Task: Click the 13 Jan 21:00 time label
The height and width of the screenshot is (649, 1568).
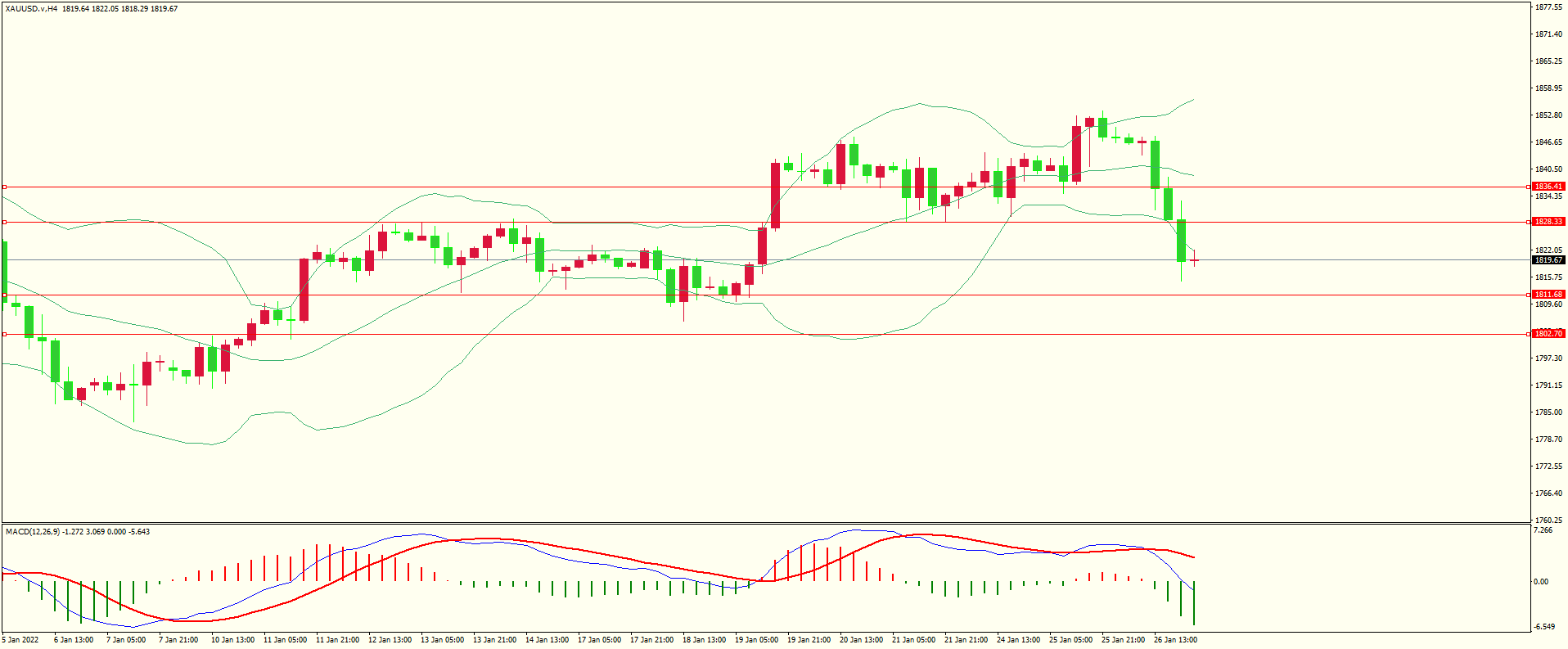Action: [494, 640]
